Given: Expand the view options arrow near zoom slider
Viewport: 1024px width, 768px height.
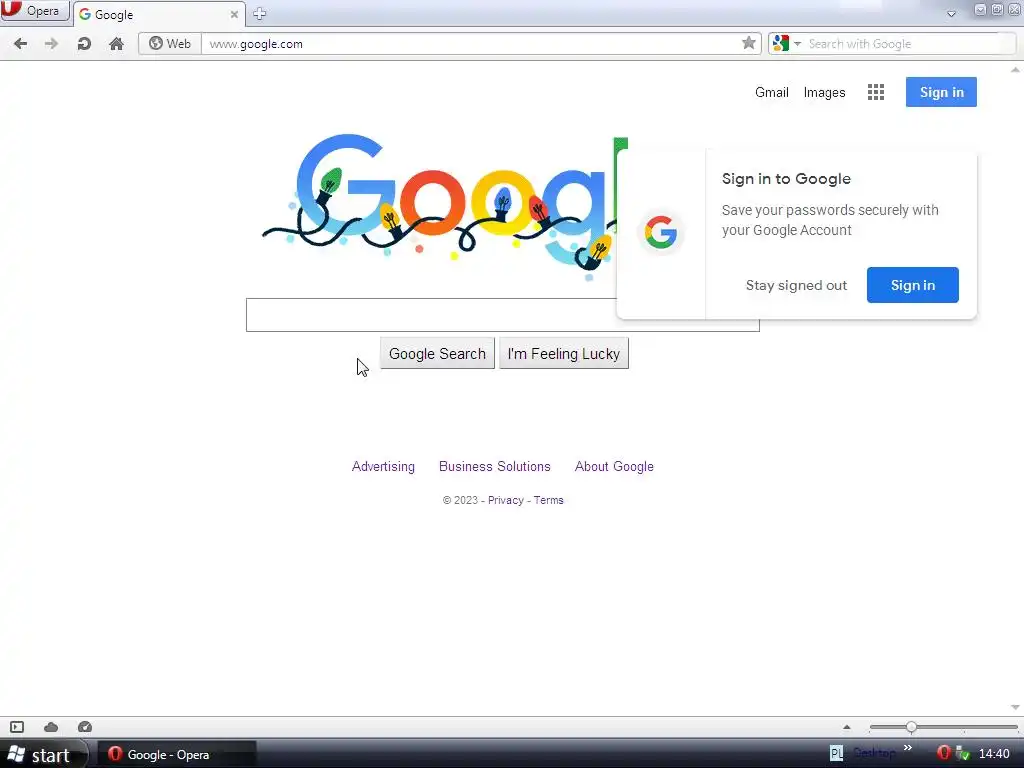Looking at the screenshot, I should click(846, 727).
